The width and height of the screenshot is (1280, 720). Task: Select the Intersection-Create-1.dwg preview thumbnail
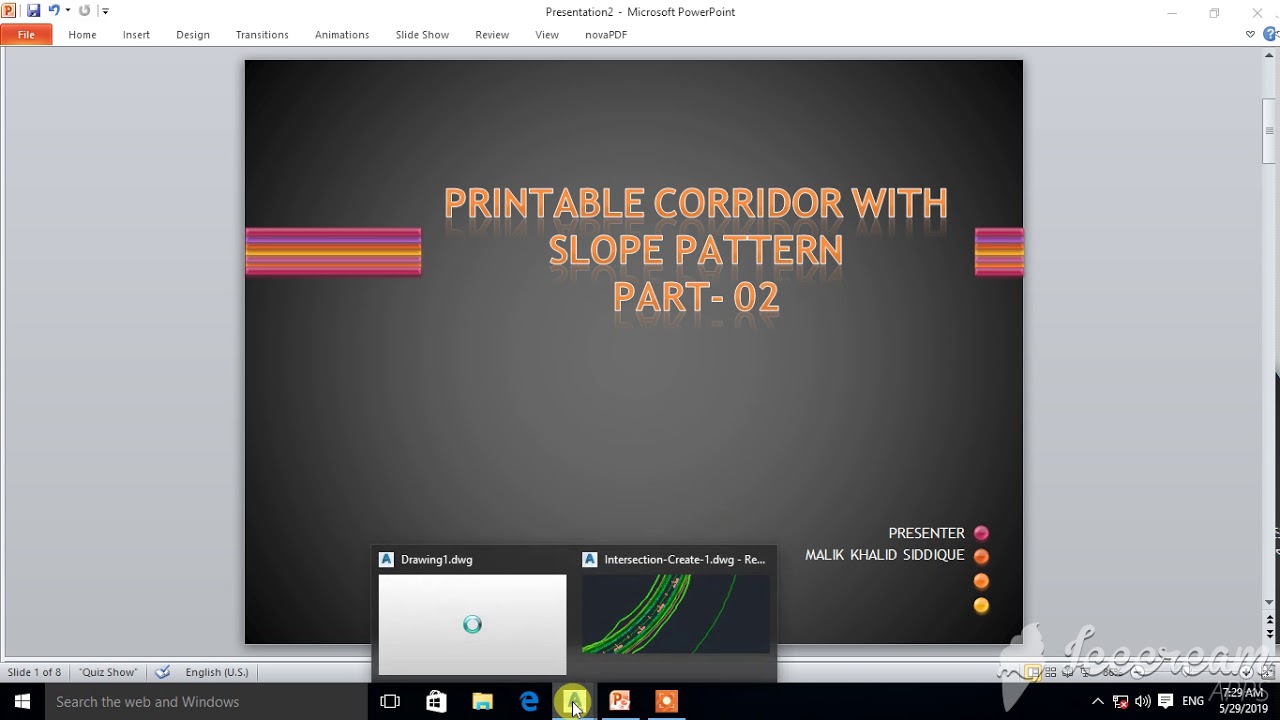pos(676,614)
